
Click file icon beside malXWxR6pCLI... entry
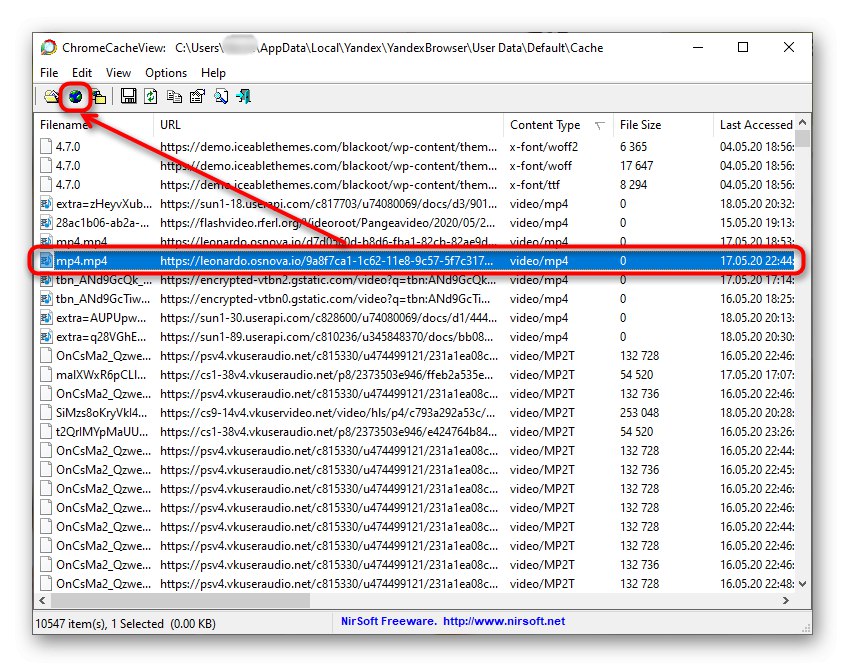pos(46,374)
